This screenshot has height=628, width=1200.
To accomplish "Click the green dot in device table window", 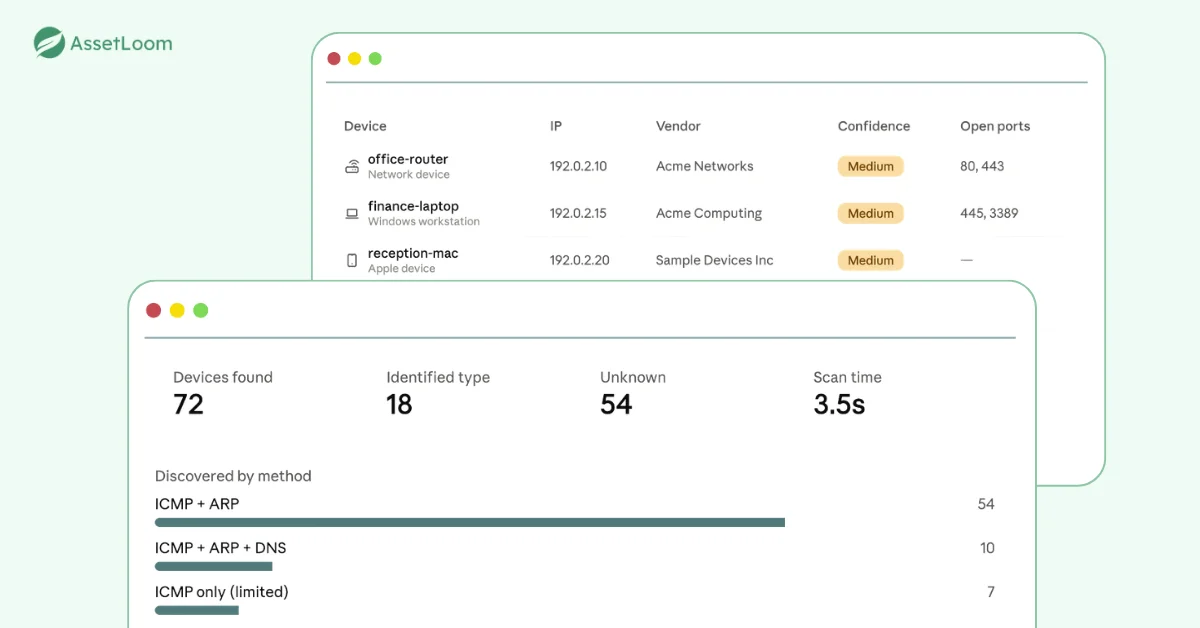I will pos(375,59).
